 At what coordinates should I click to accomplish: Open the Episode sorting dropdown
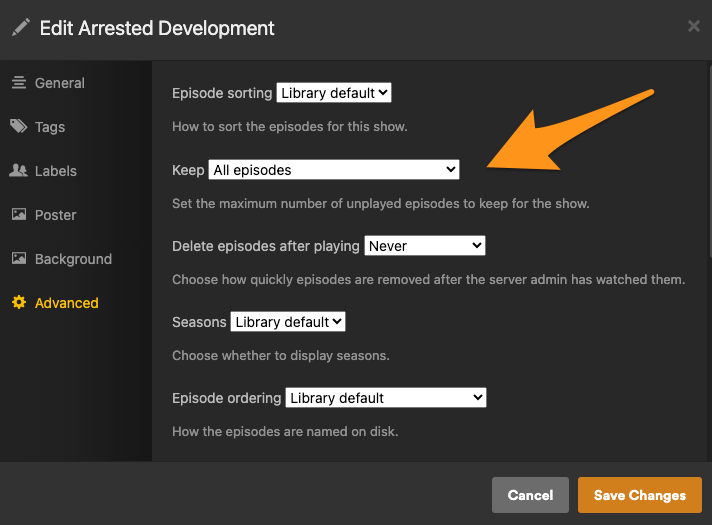point(334,93)
